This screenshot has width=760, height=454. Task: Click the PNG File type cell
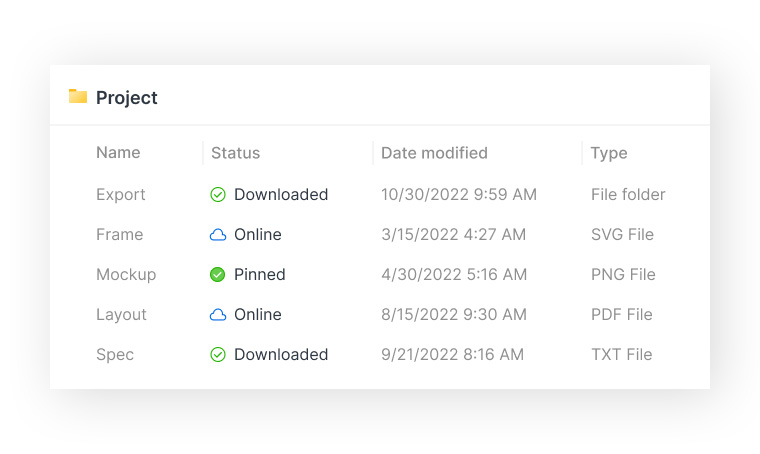click(x=622, y=275)
